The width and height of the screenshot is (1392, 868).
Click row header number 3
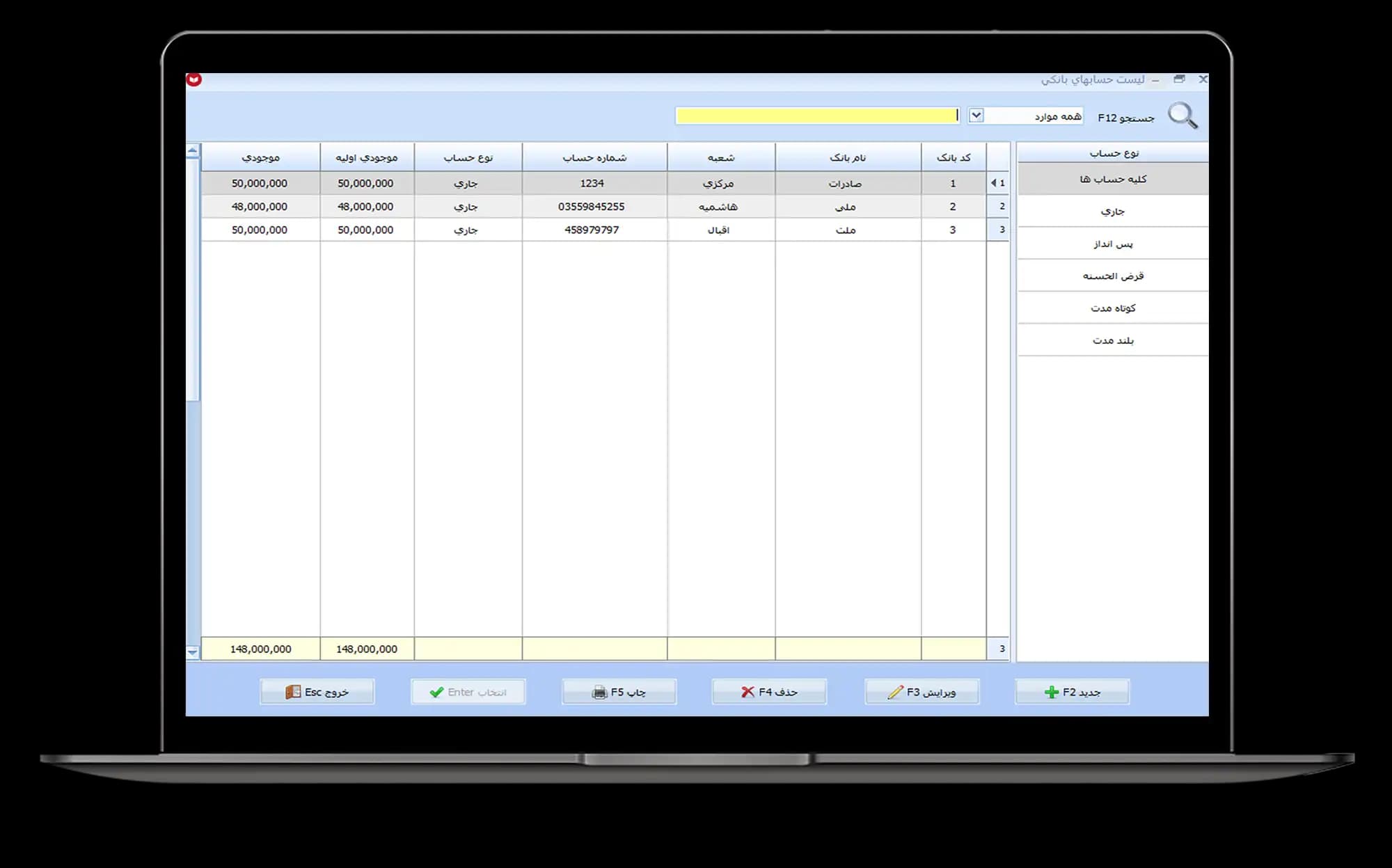coord(998,230)
